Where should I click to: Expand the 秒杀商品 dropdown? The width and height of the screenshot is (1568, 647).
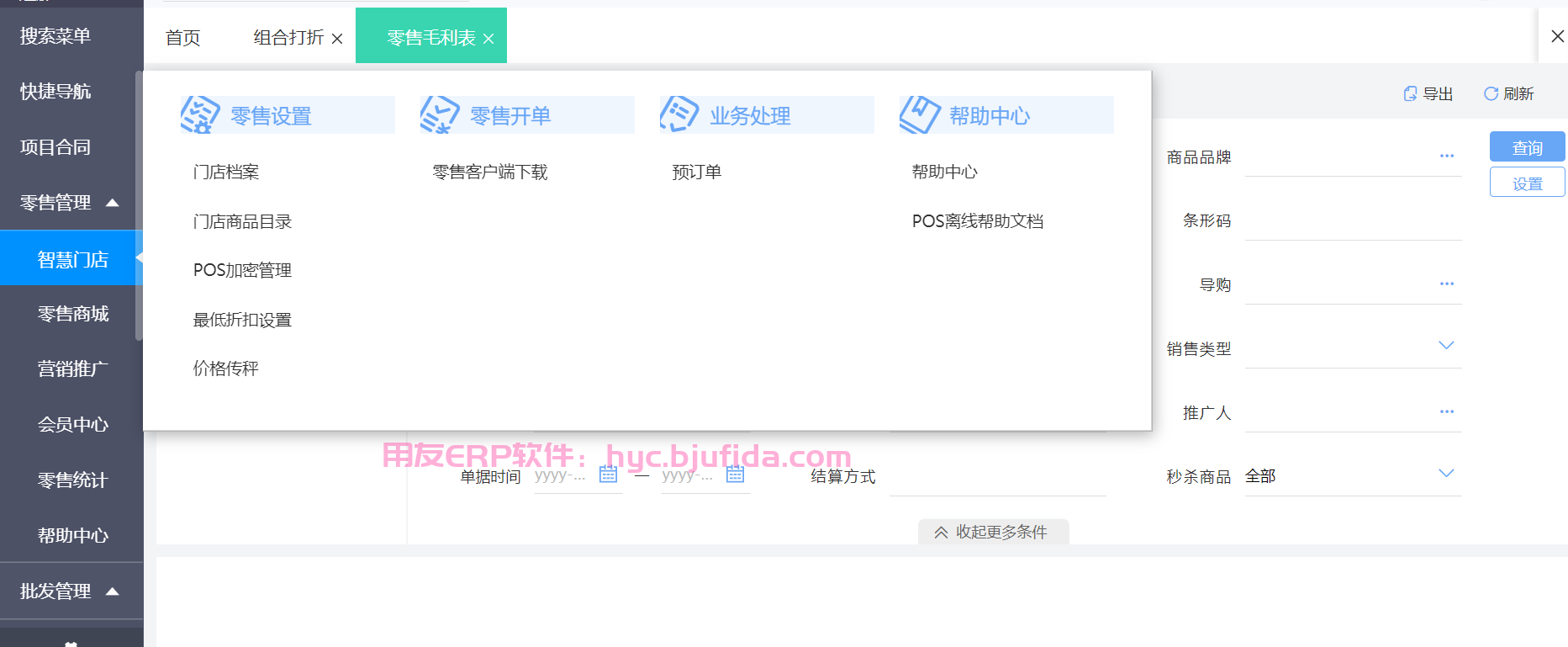[1446, 474]
